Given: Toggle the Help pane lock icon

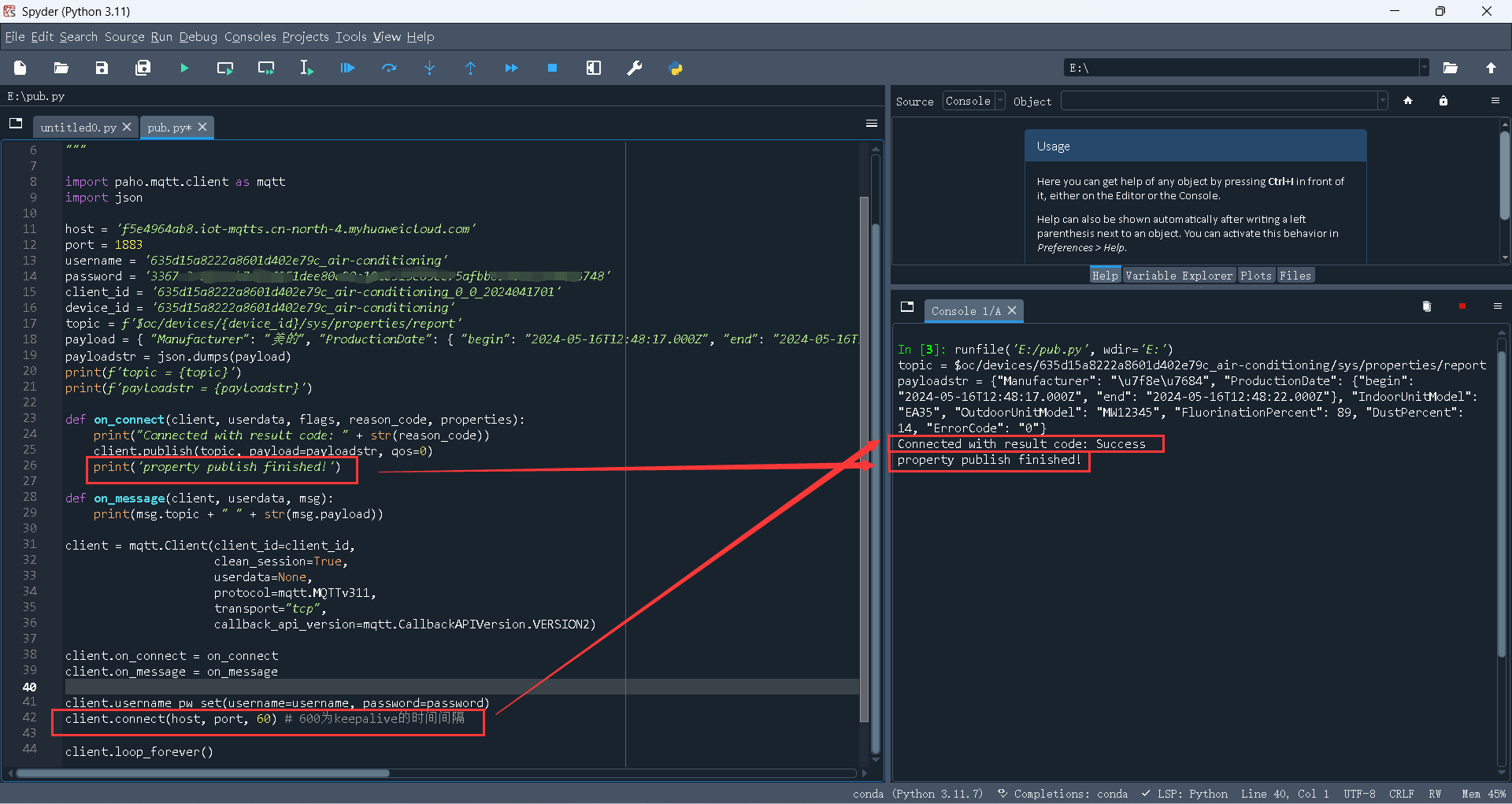Looking at the screenshot, I should (x=1443, y=101).
